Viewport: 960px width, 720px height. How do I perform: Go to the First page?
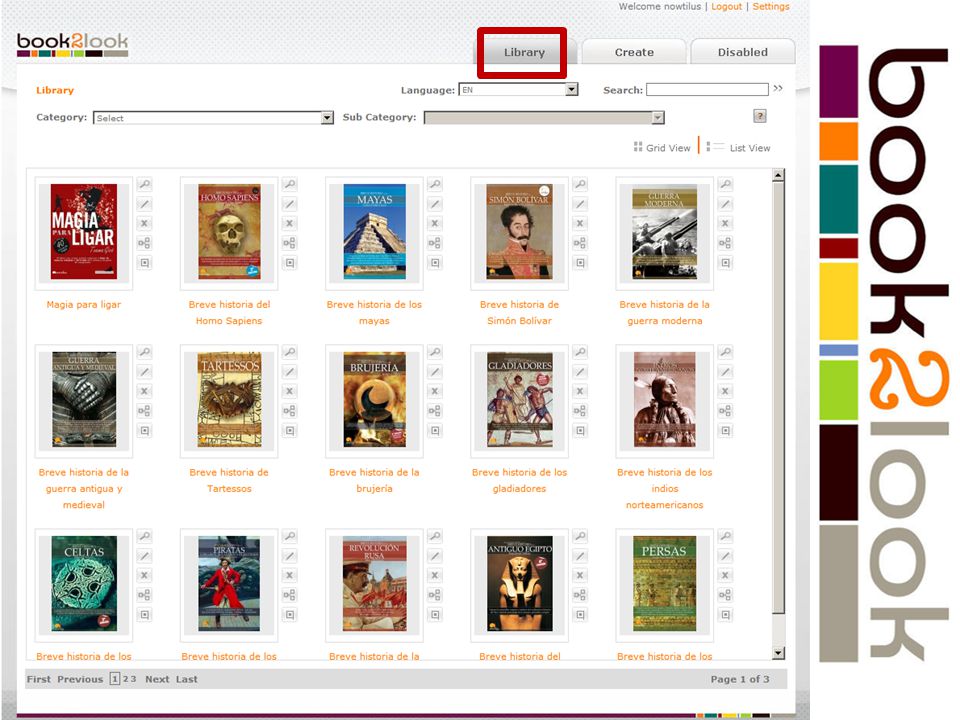point(39,679)
